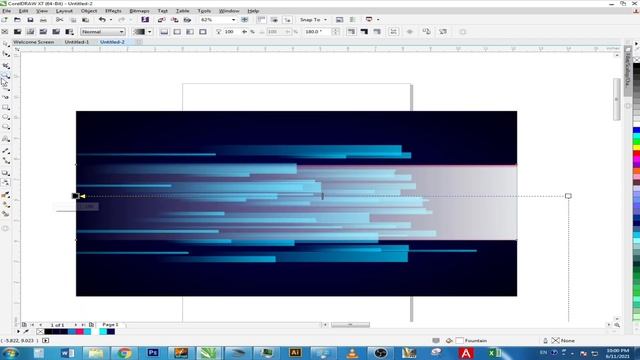The height and width of the screenshot is (360, 640).
Task: Switch to Elliptical fountain transparency
Action: [177, 31]
